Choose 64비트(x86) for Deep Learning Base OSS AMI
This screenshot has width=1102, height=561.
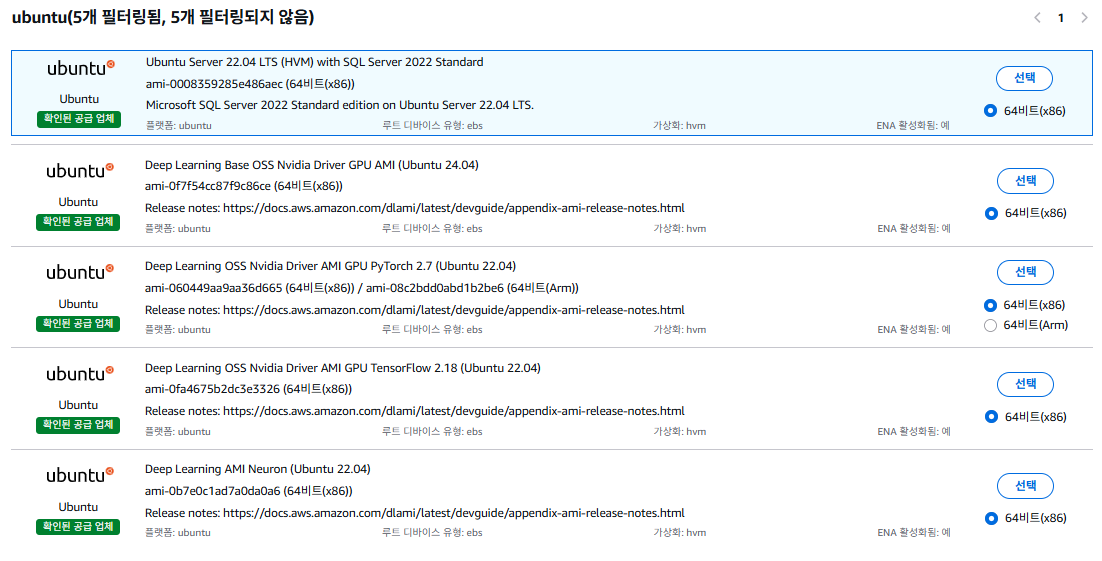click(991, 213)
